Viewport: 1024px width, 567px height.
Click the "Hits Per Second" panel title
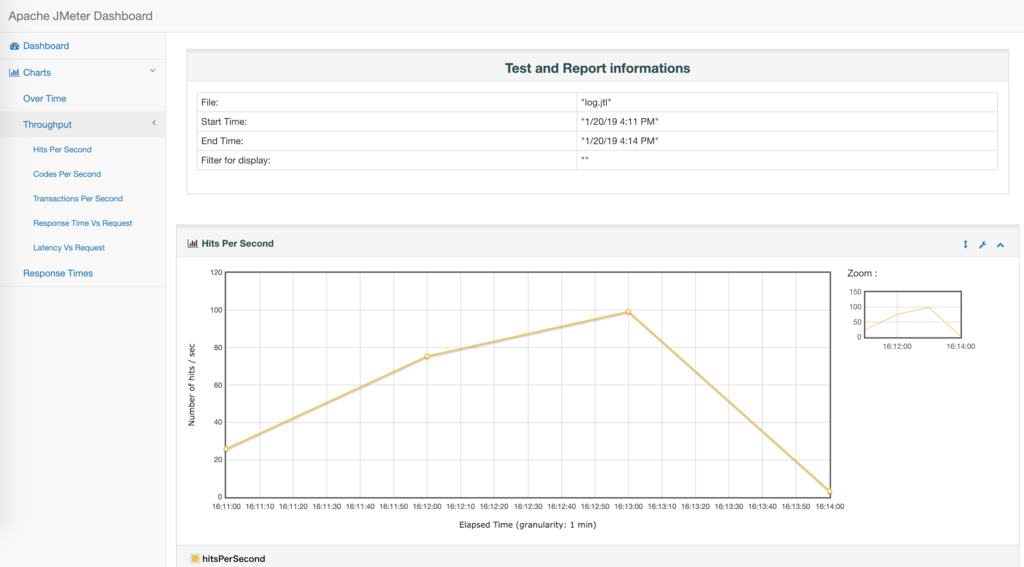237,244
